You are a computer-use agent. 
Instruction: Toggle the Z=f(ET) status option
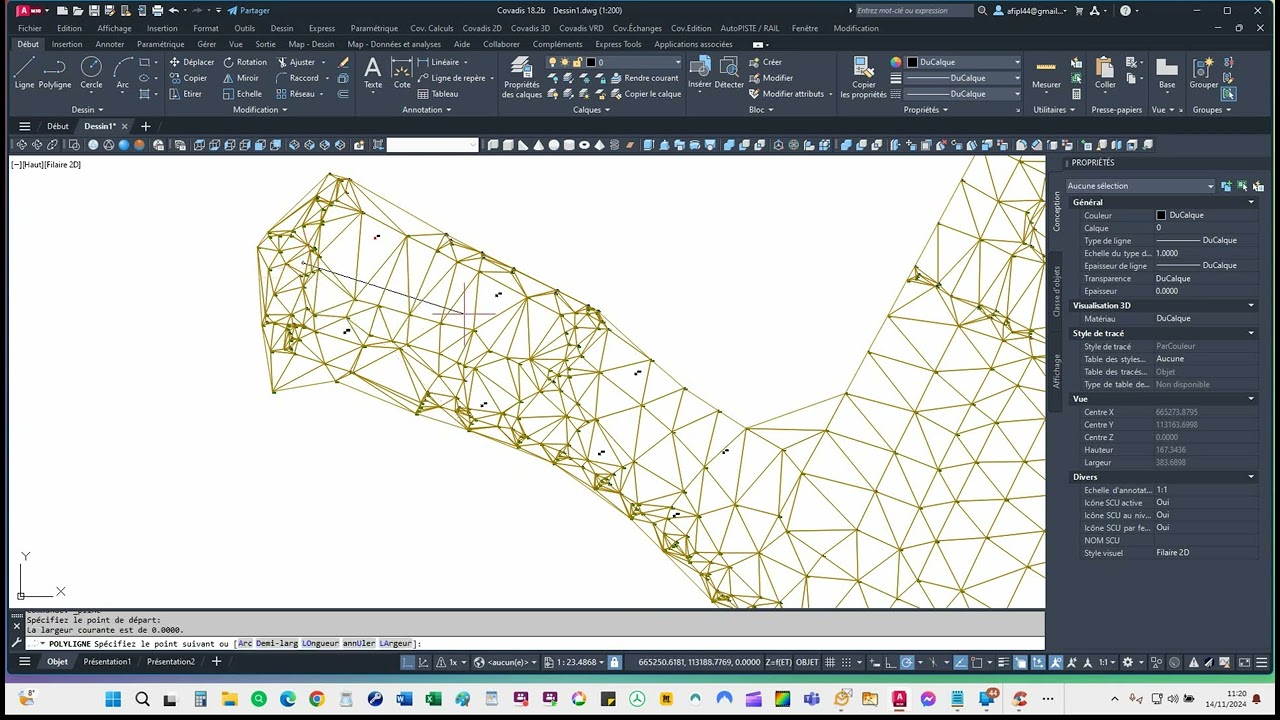(779, 662)
